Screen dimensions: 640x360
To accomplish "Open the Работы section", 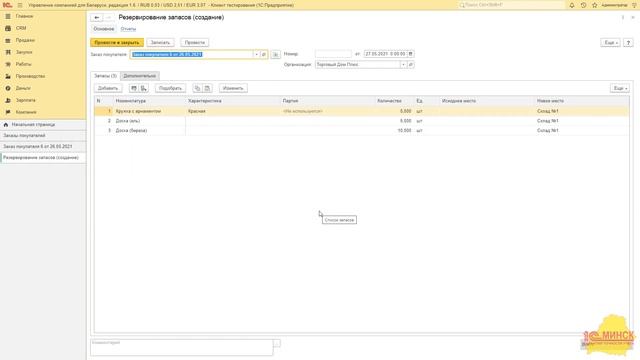I will tap(23, 64).
